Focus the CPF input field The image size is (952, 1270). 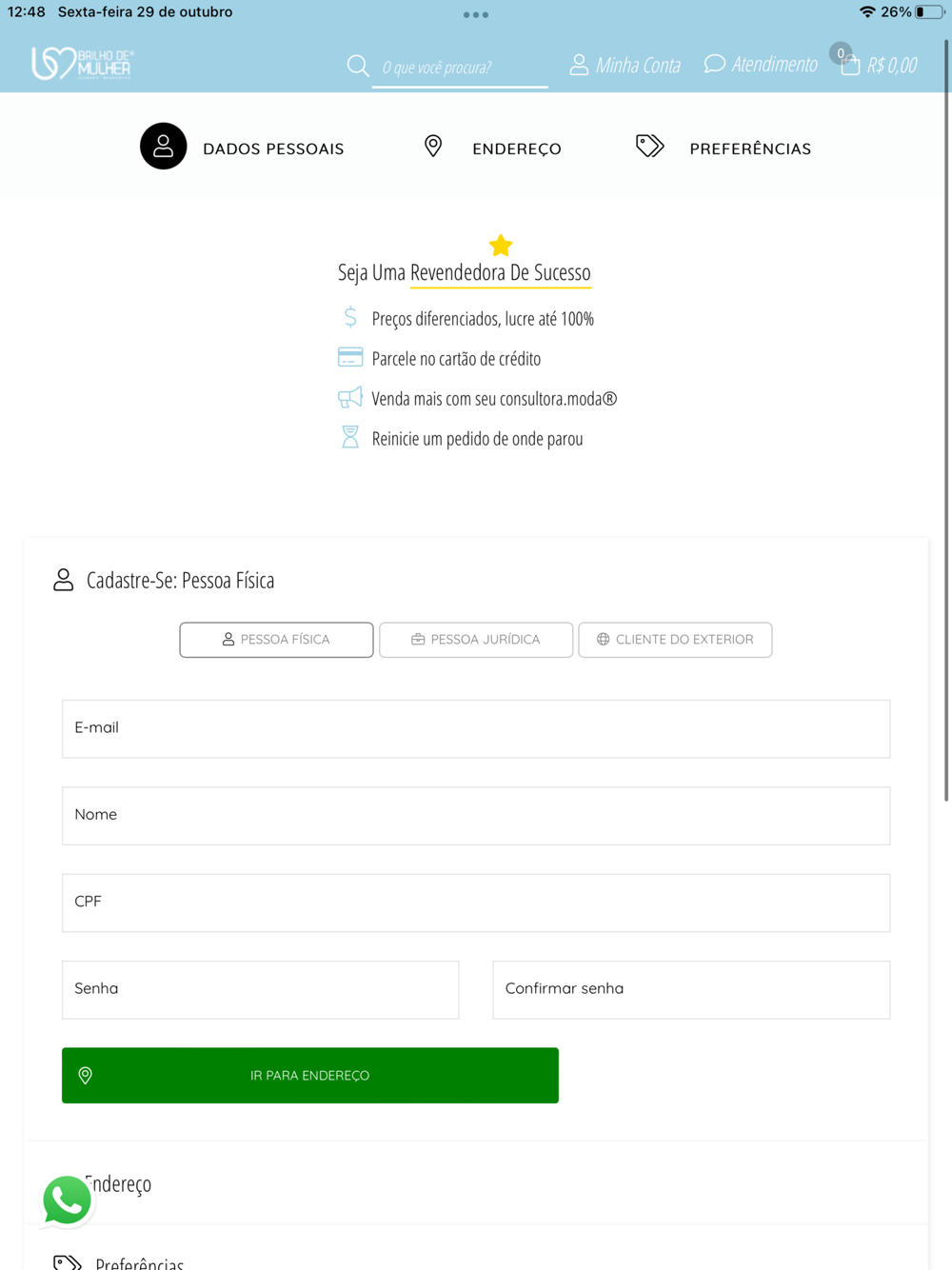(x=476, y=903)
